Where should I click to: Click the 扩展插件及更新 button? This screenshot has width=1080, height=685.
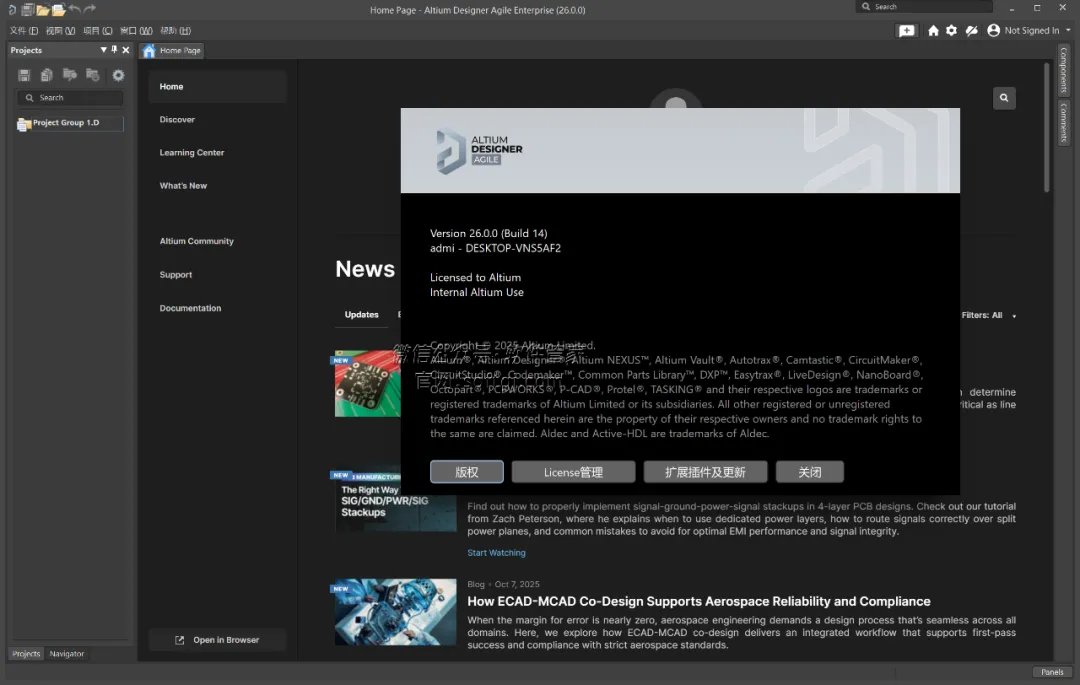(x=705, y=472)
